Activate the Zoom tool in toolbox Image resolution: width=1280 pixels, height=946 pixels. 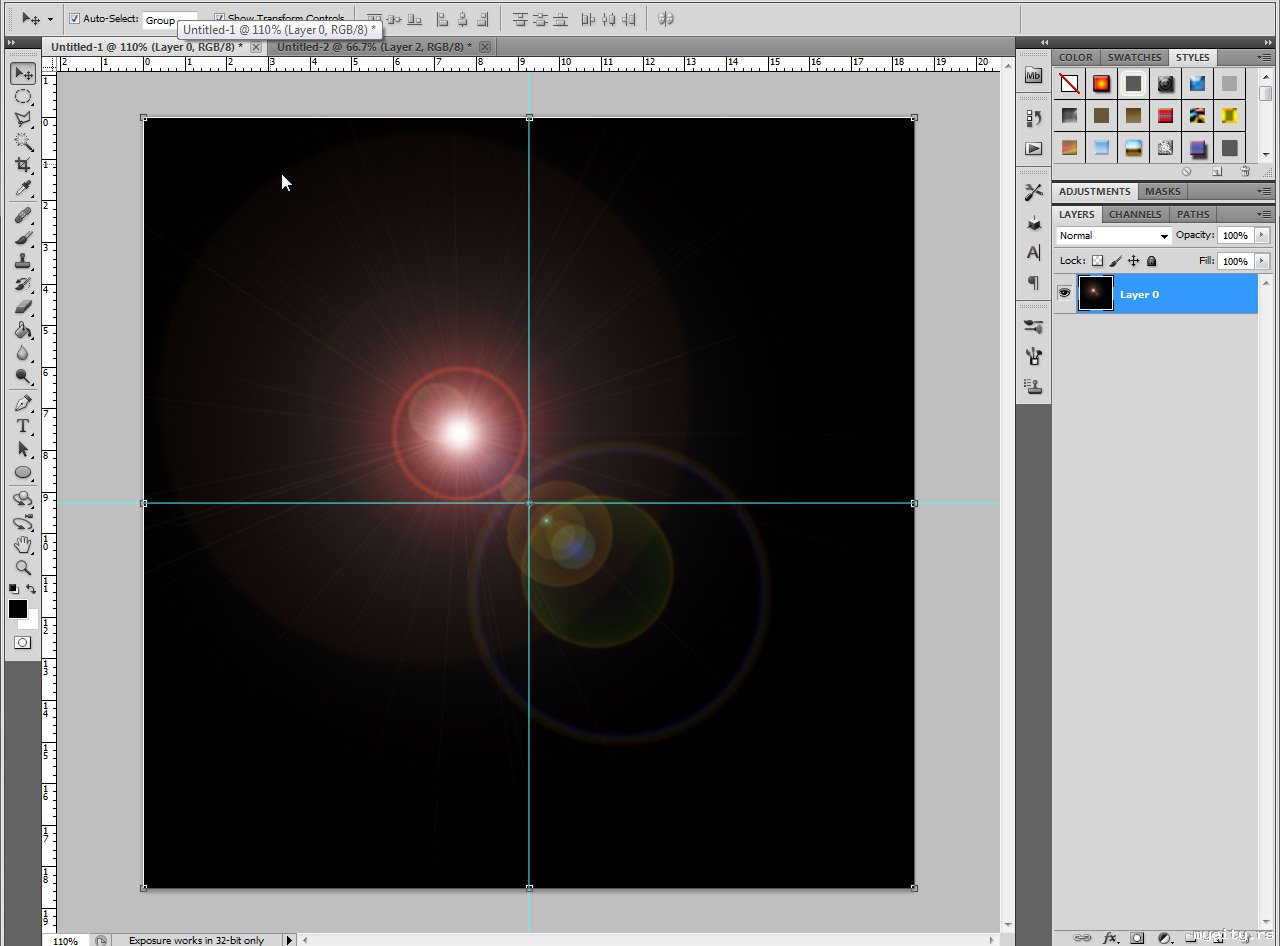(x=23, y=567)
